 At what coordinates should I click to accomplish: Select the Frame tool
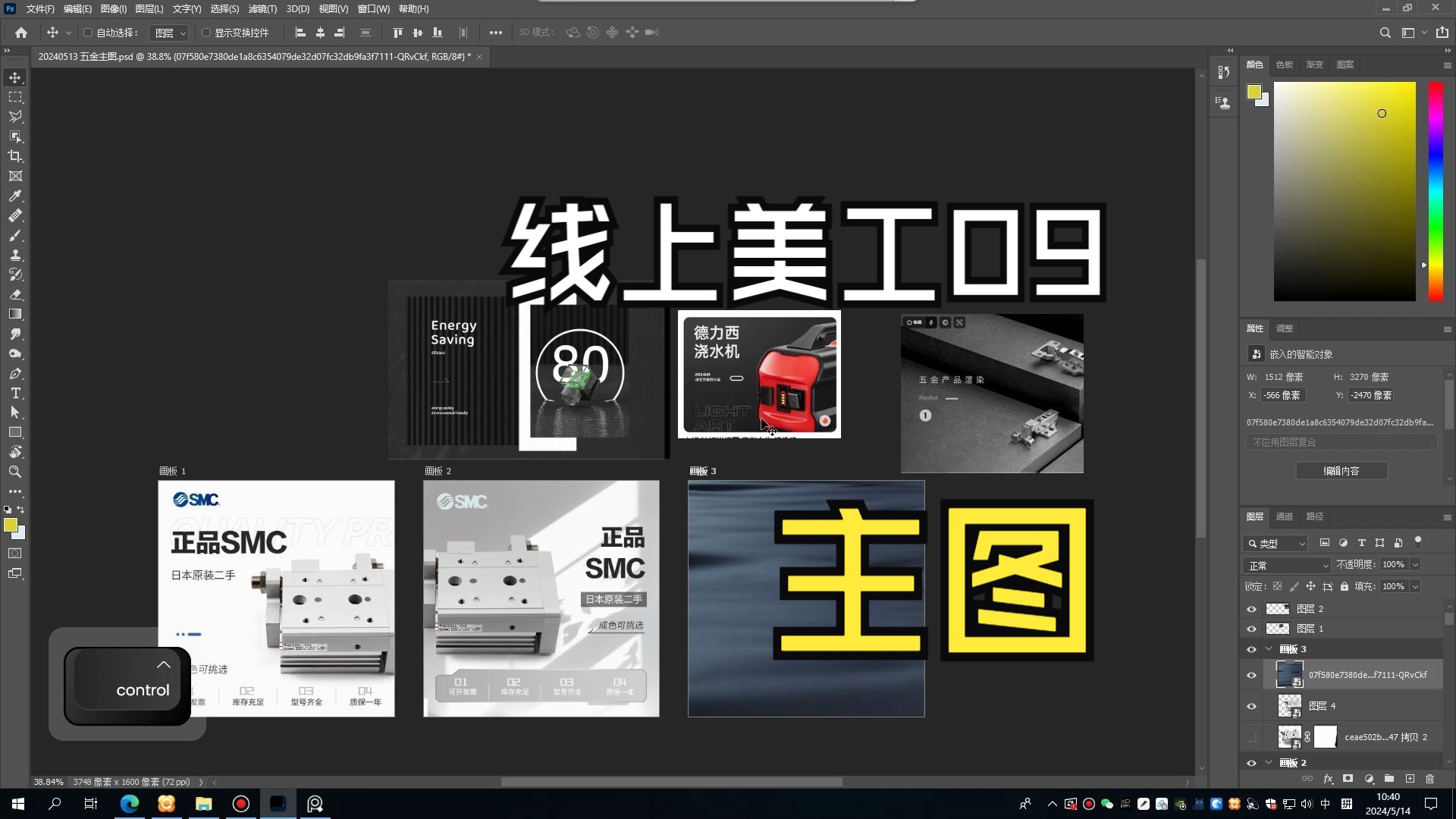[x=15, y=176]
